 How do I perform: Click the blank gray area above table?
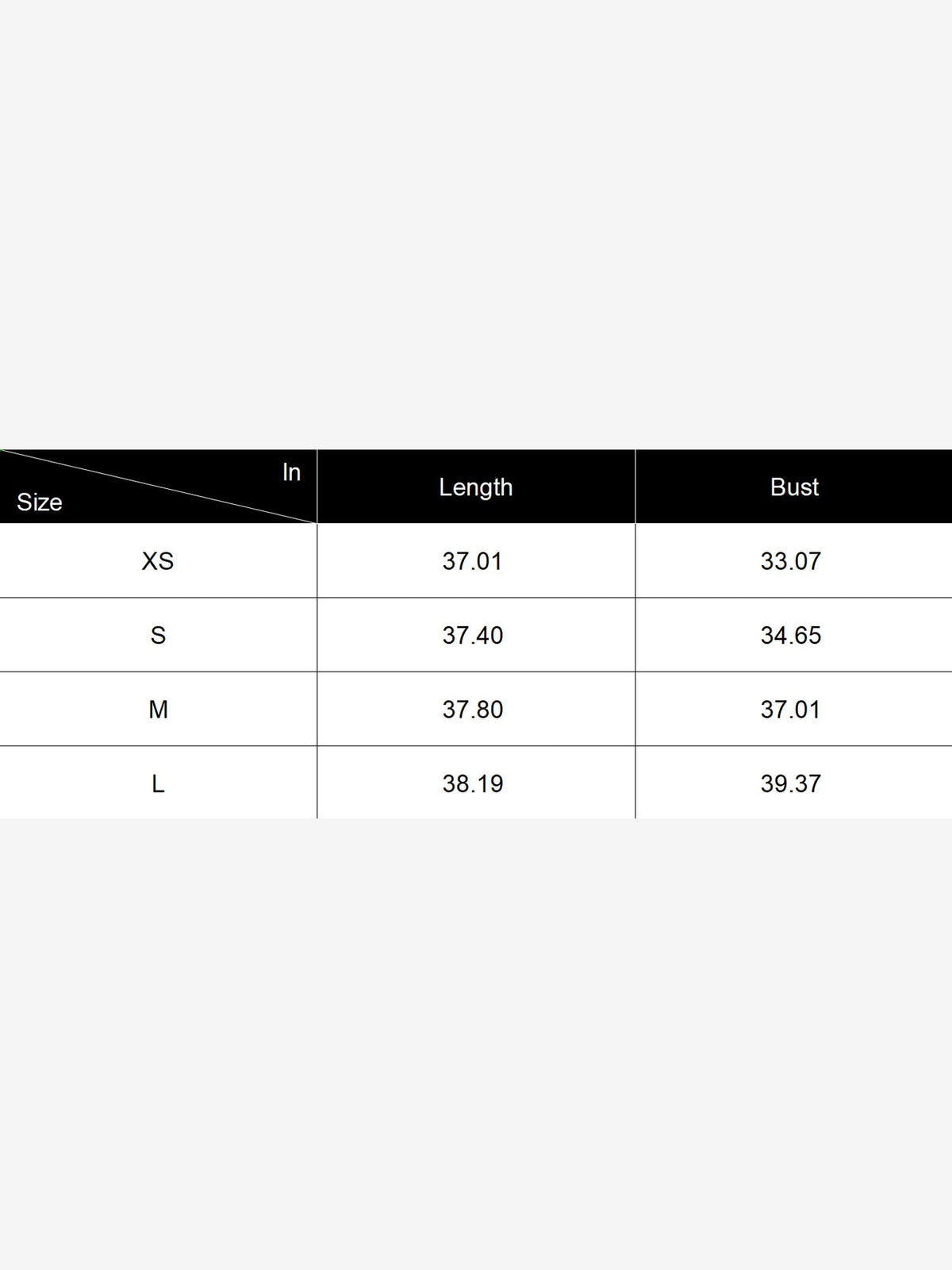pyautogui.click(x=476, y=225)
